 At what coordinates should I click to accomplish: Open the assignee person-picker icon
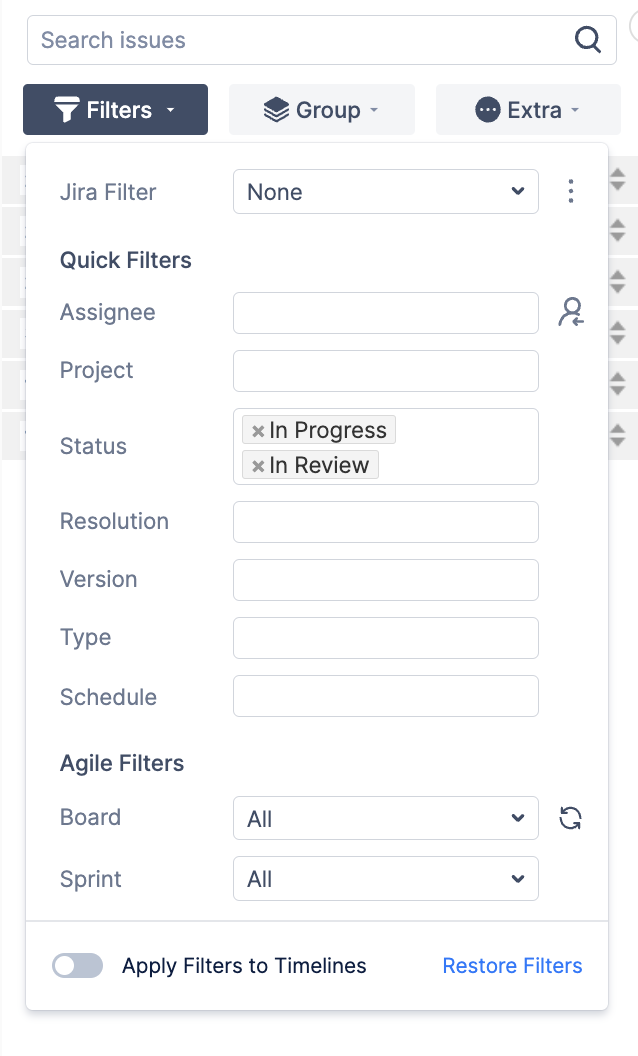[x=571, y=312]
